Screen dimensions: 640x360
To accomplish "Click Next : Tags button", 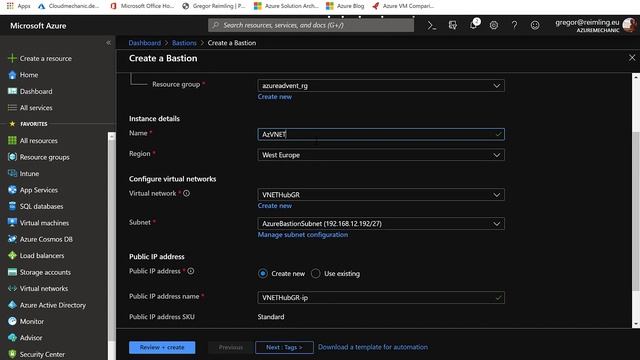I will tap(284, 347).
